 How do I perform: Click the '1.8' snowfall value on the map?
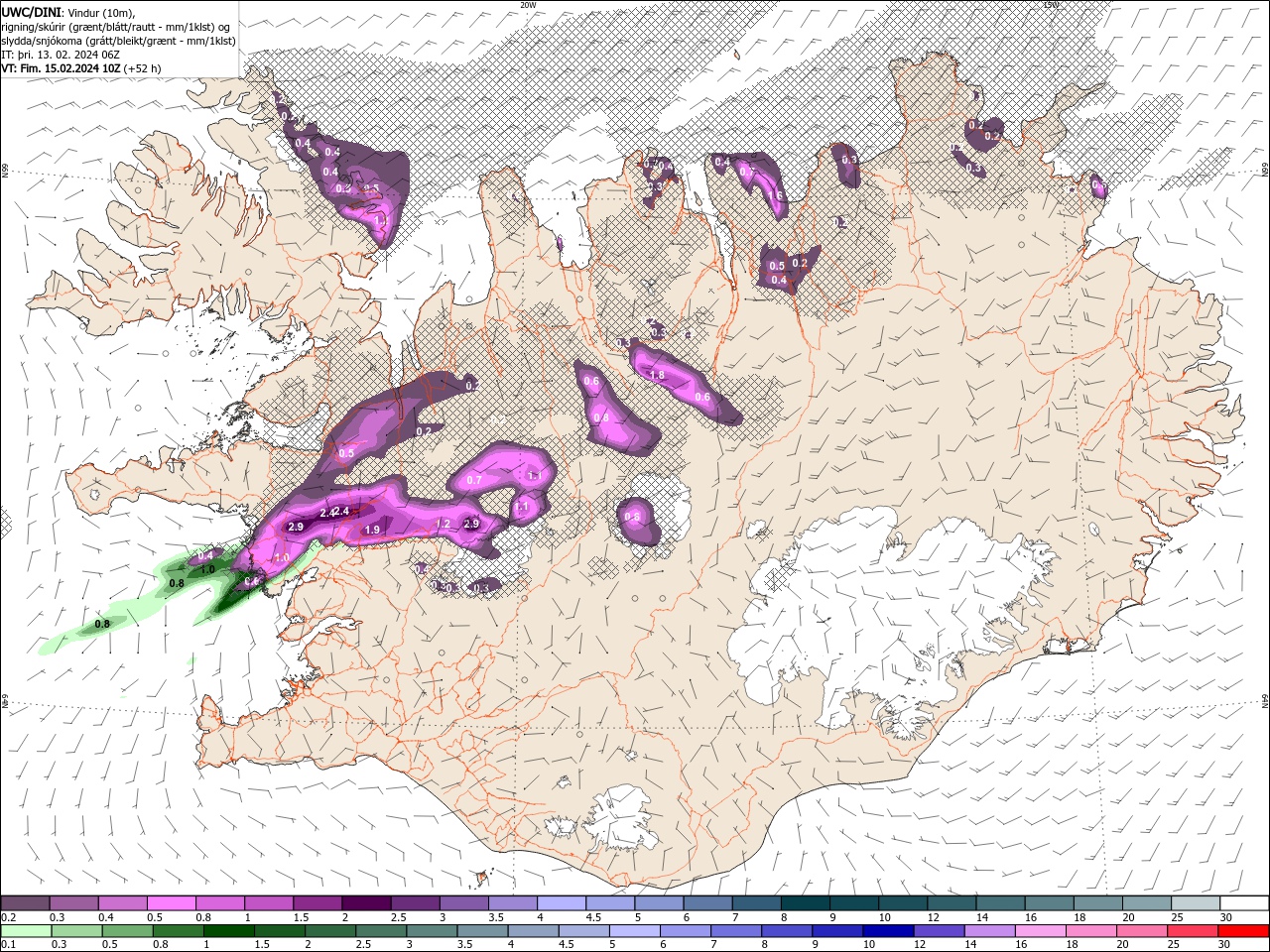coord(657,376)
